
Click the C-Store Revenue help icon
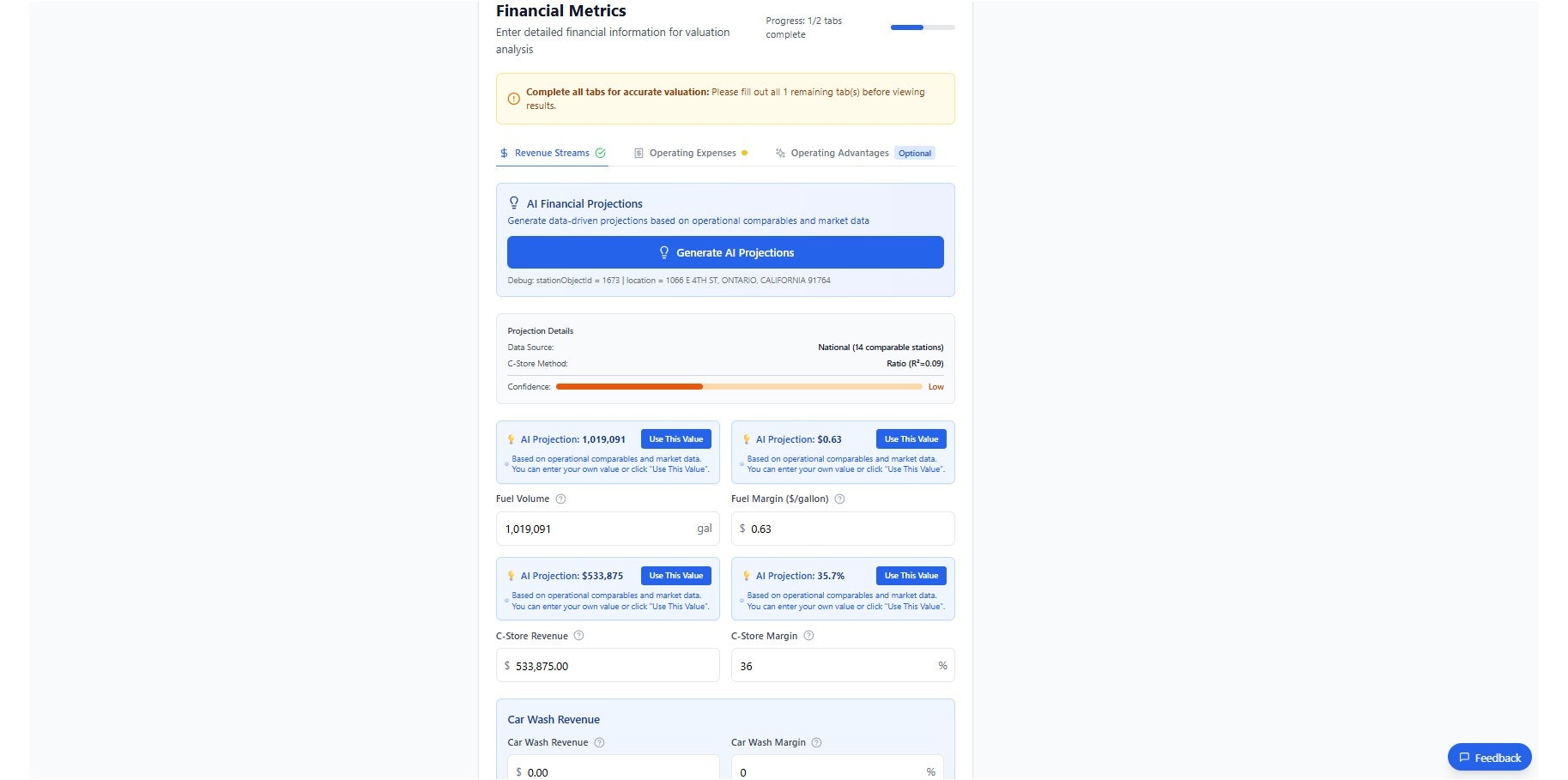[578, 636]
